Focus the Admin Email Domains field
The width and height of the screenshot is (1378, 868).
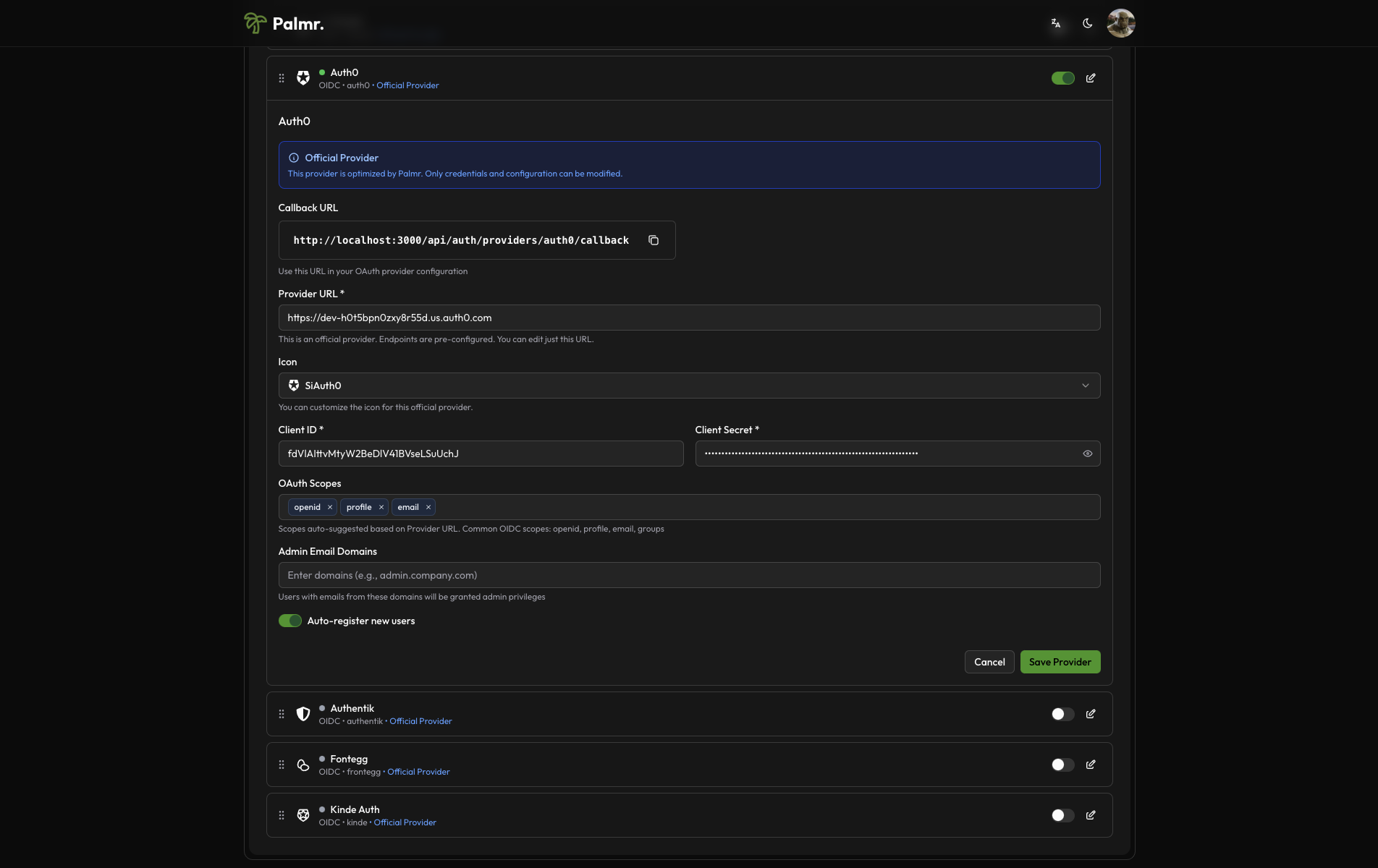(x=689, y=575)
